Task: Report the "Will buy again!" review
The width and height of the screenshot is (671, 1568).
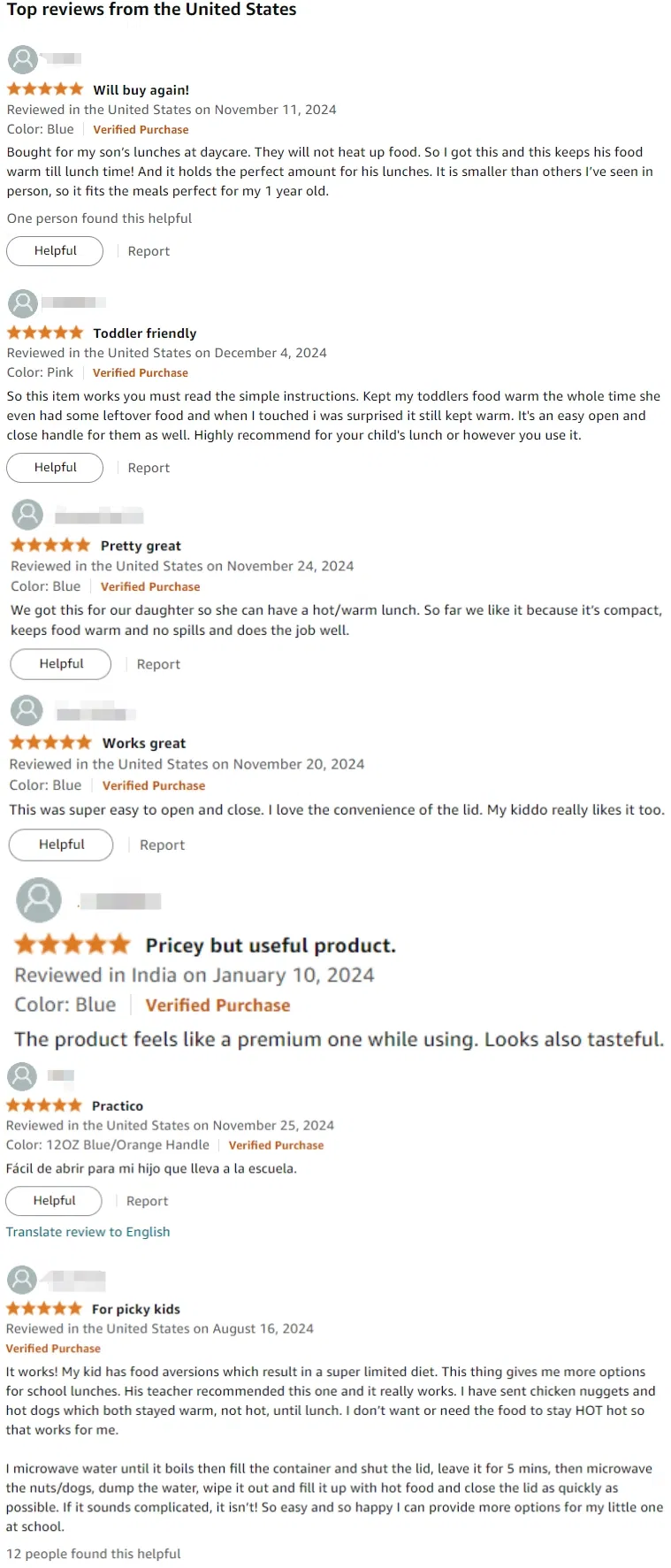Action: click(x=148, y=250)
